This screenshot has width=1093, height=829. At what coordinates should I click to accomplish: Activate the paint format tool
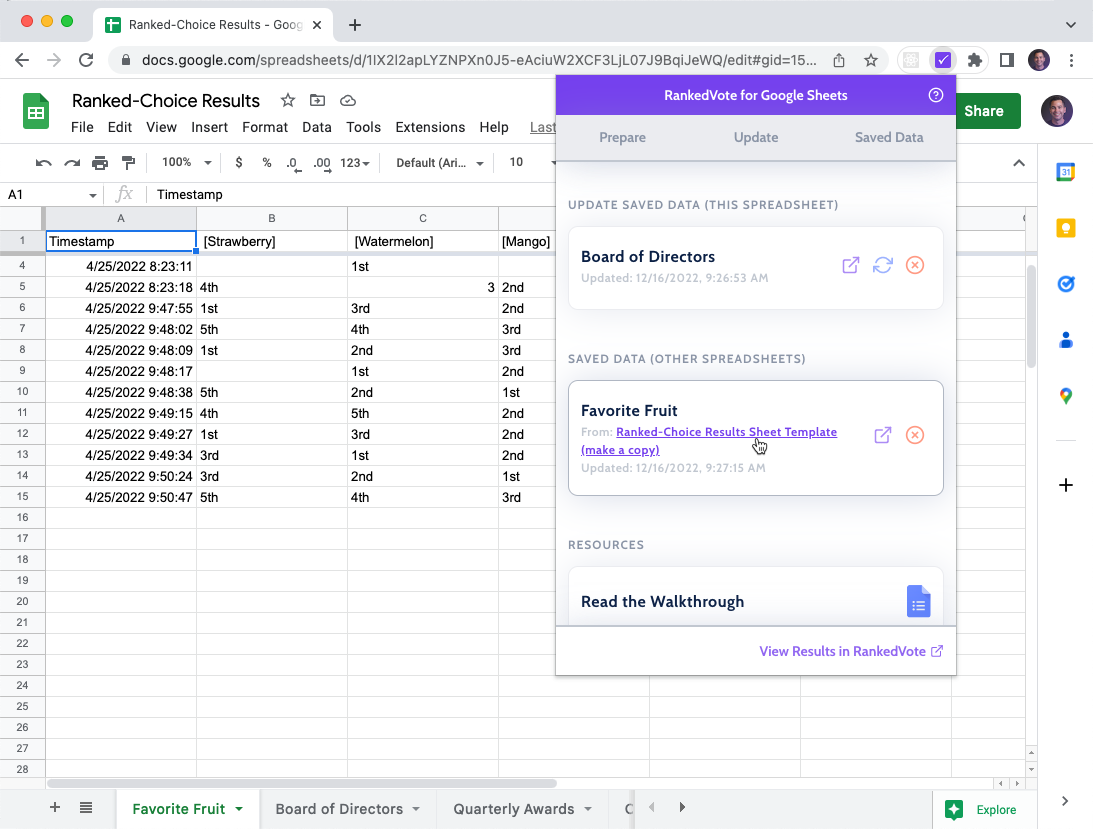[128, 162]
